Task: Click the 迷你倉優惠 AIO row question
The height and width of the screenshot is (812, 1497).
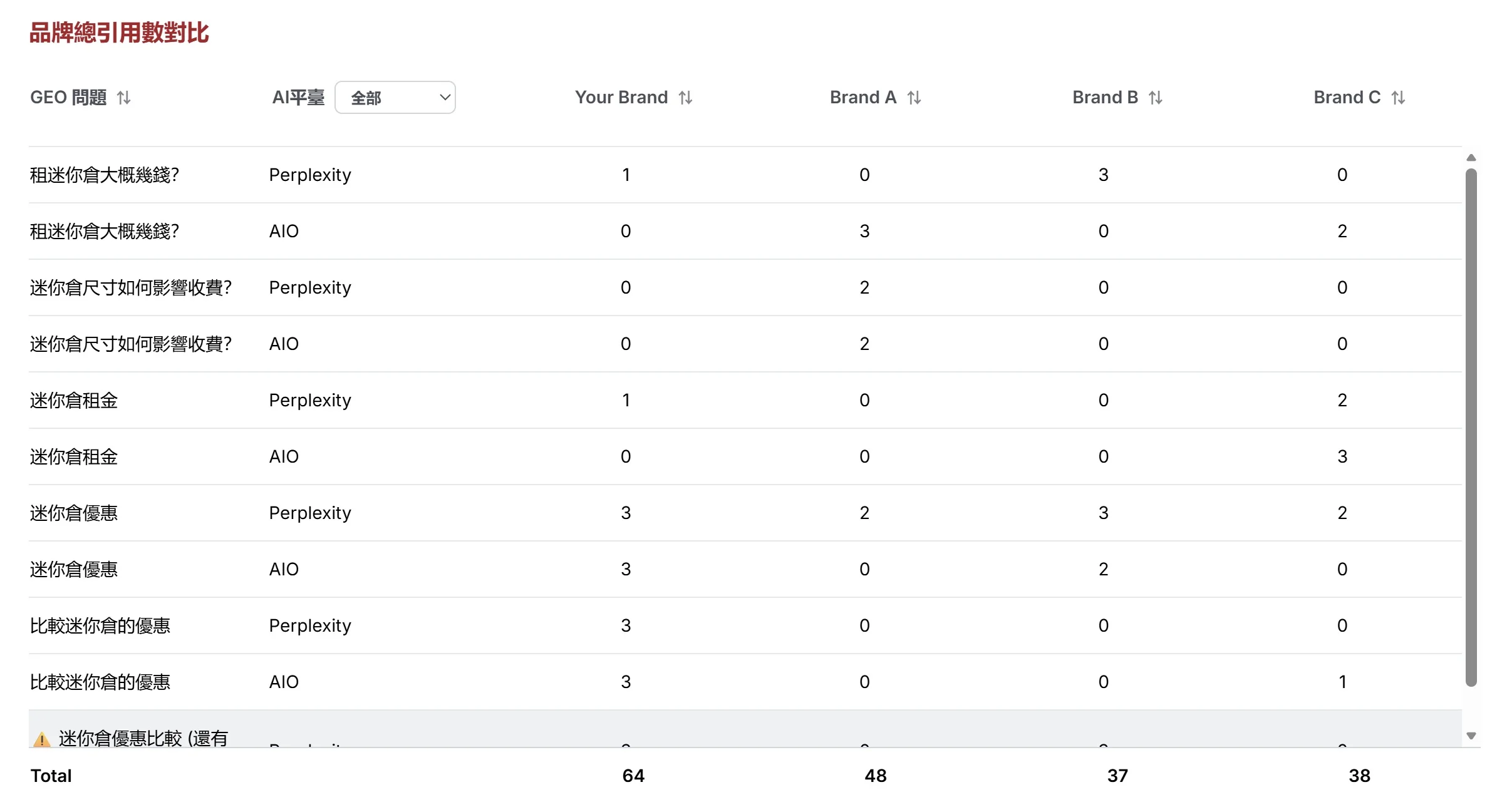Action: pyautogui.click(x=74, y=570)
